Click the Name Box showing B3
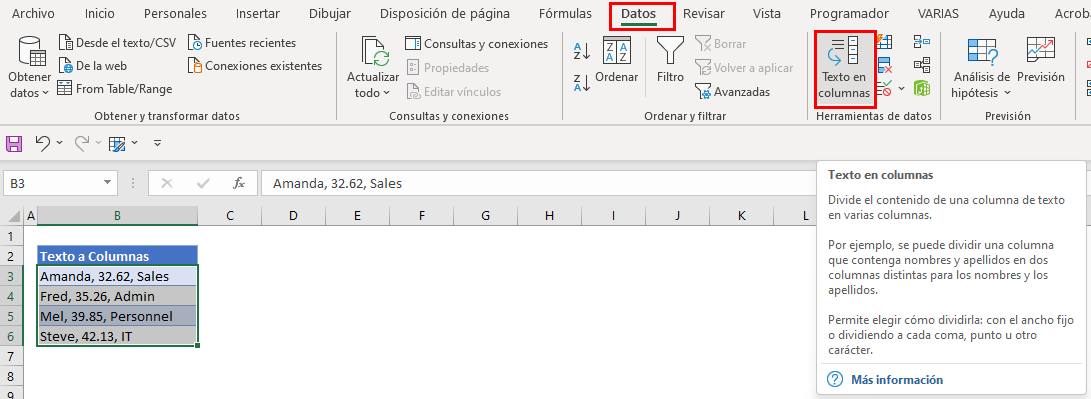 (52, 183)
